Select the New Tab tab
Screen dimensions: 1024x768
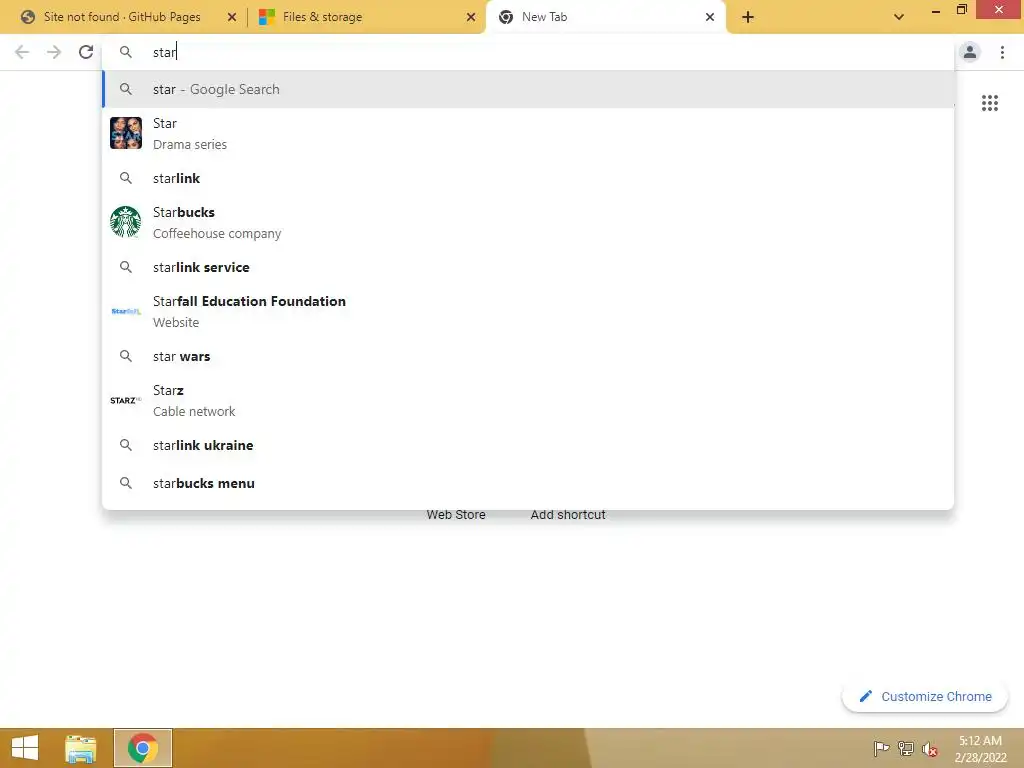click(x=606, y=17)
